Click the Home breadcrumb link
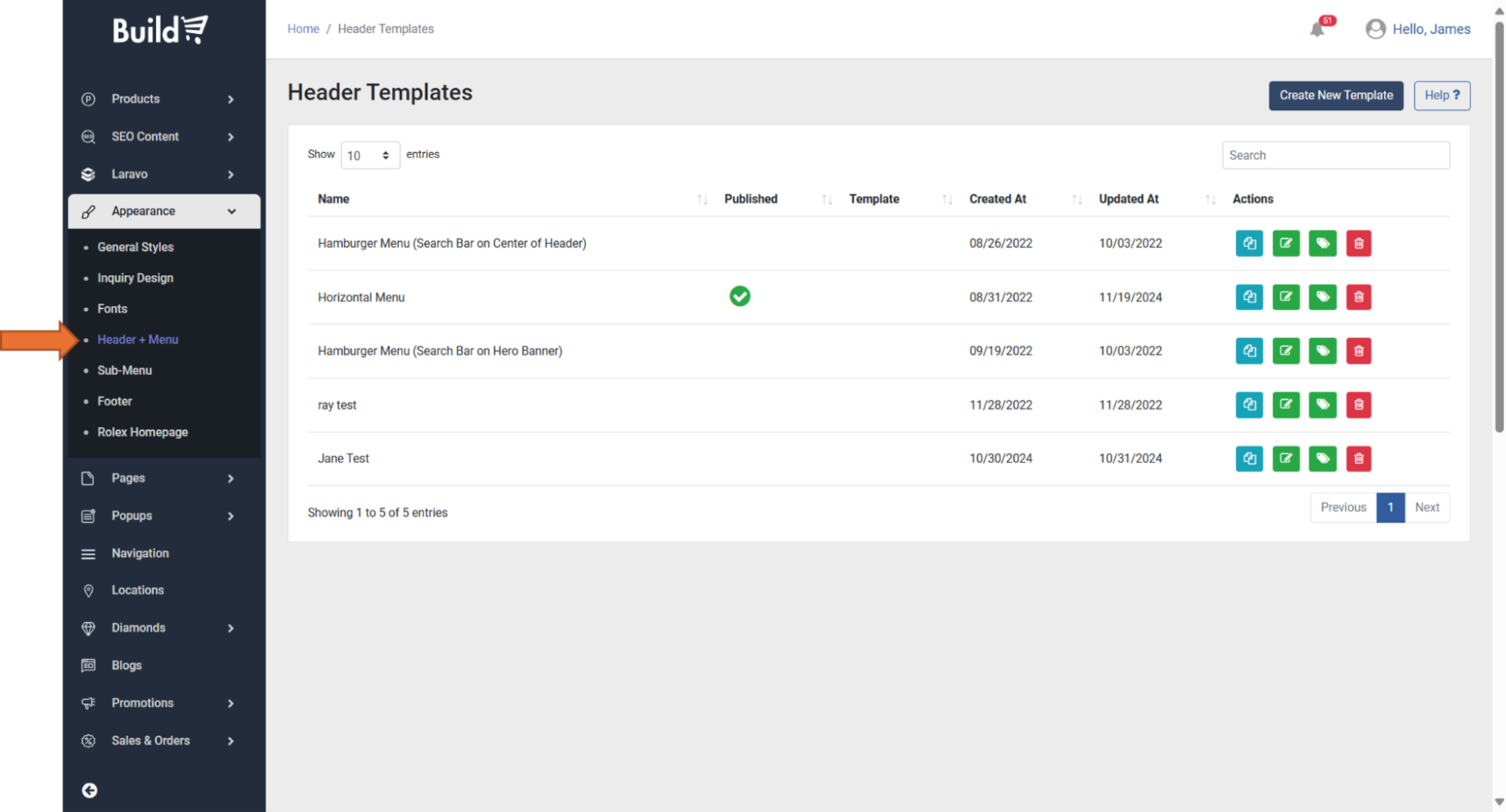Image resolution: width=1506 pixels, height=812 pixels. (303, 29)
